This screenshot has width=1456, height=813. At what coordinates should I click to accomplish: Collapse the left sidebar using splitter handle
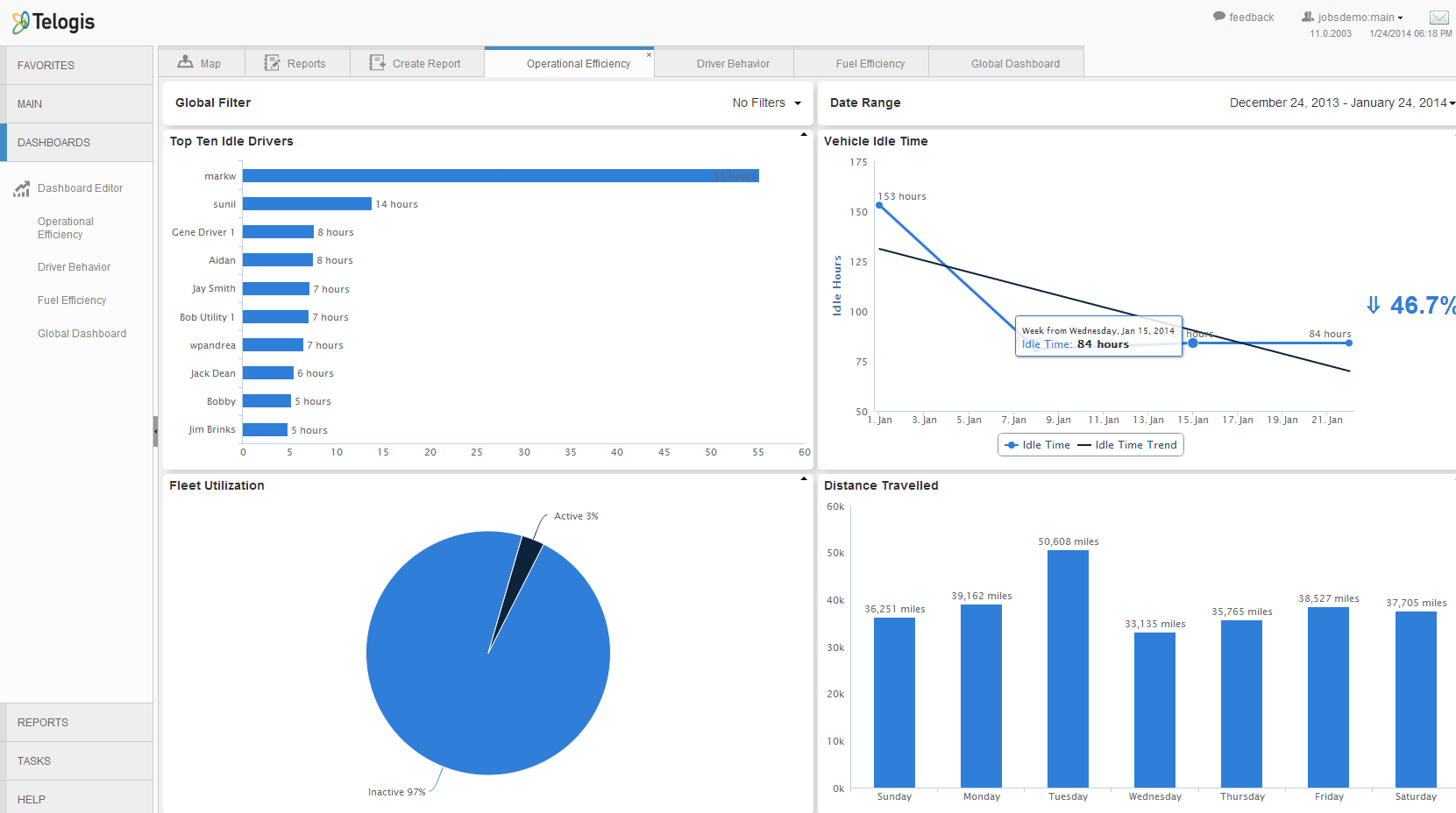coord(155,431)
